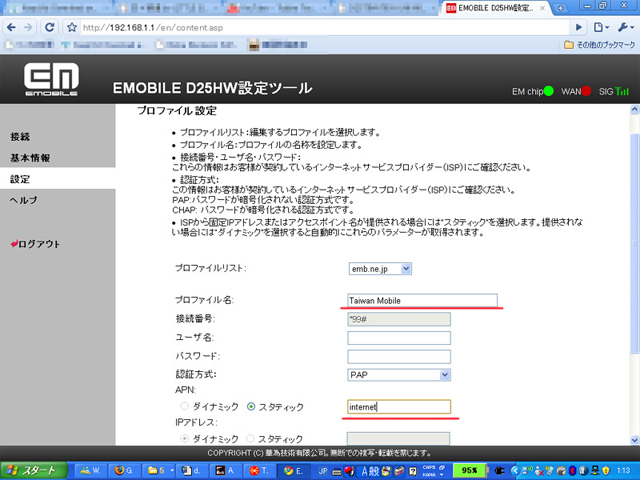640x480 pixels.
Task: Open the その他のブックマーク folder
Action: (600, 44)
